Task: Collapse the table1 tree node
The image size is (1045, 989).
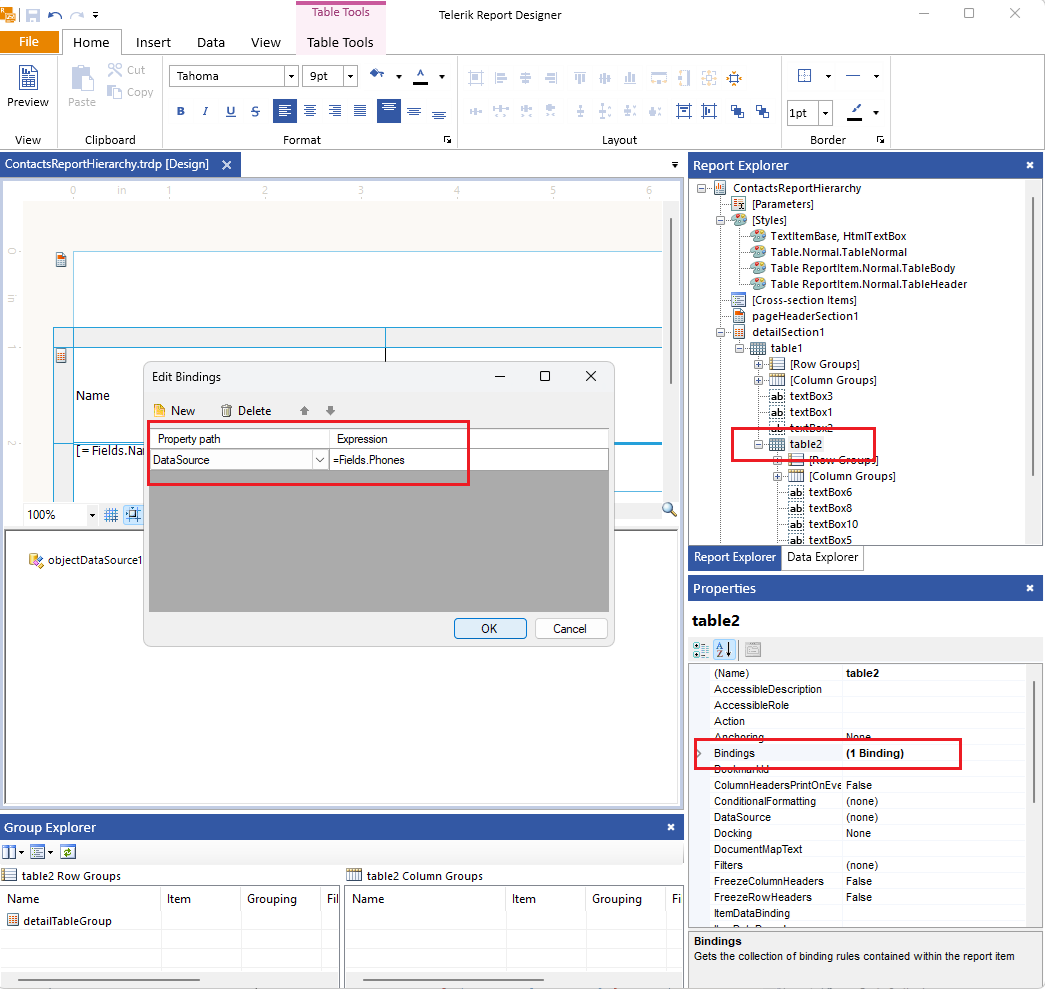Action: point(740,349)
